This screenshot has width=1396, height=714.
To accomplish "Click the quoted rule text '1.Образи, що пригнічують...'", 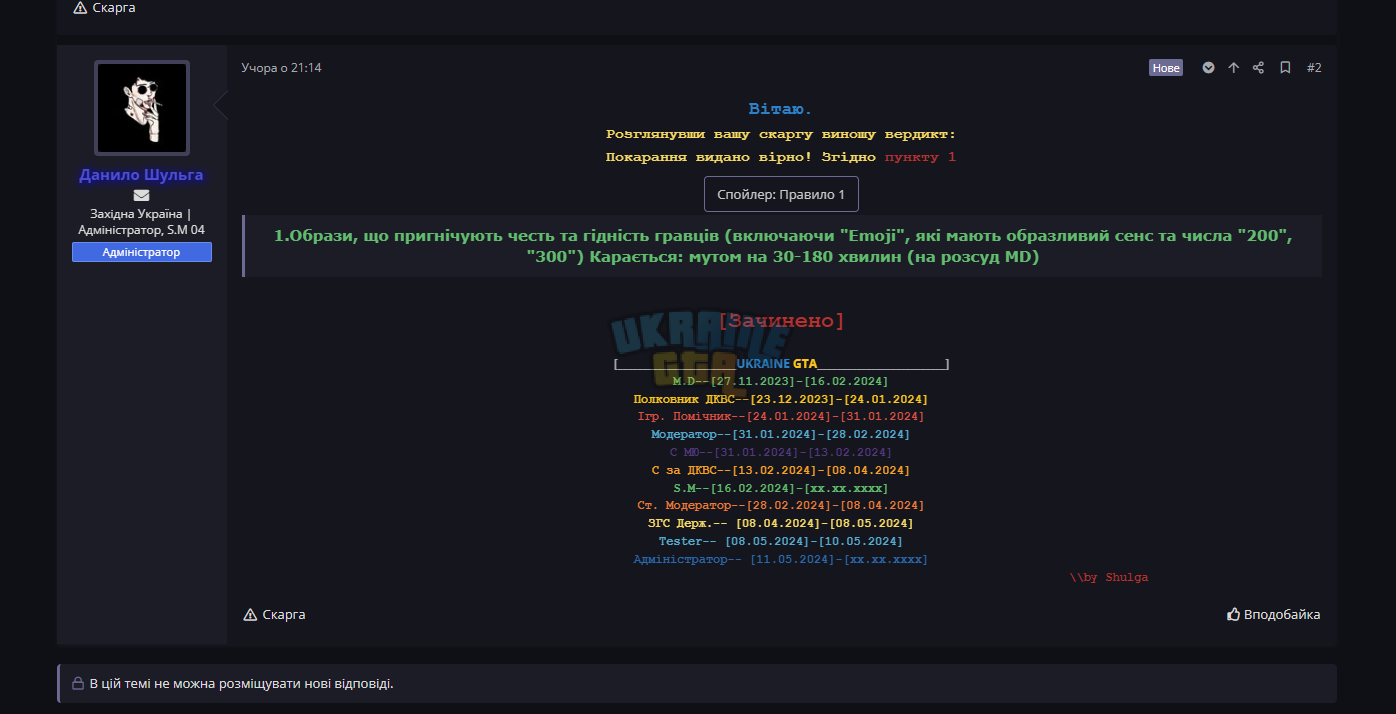I will 783,246.
